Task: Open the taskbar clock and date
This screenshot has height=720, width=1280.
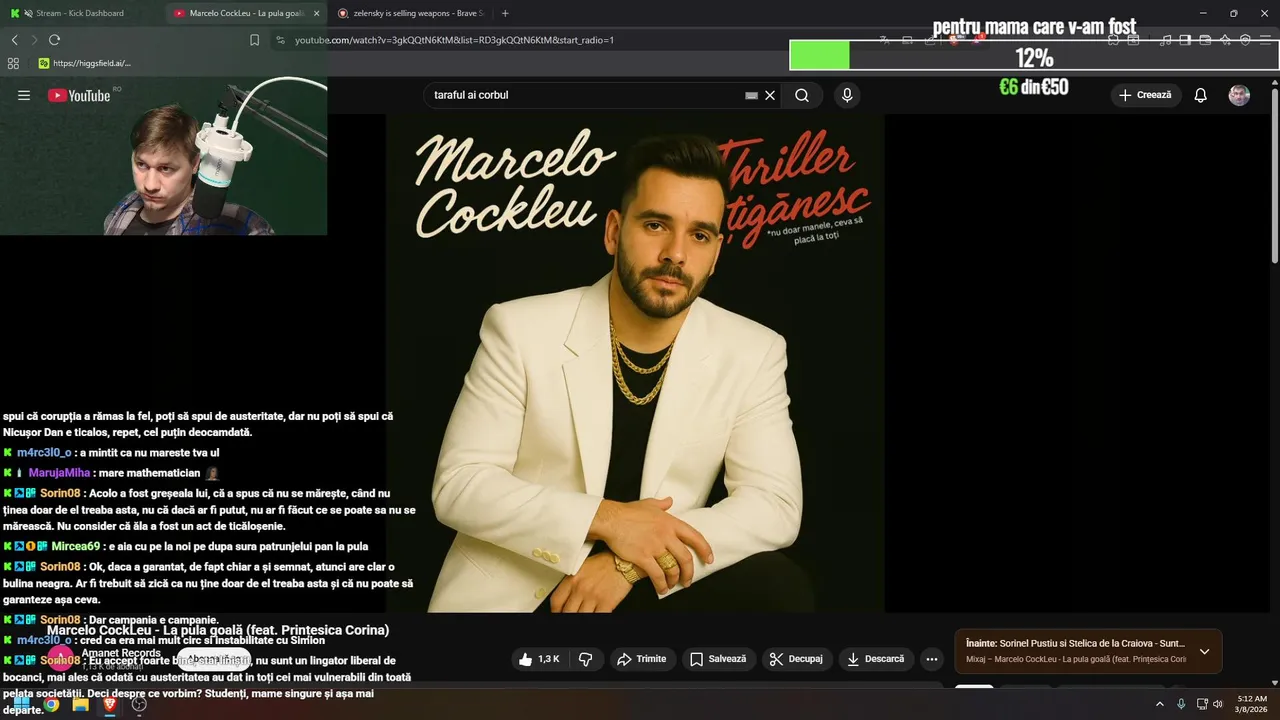Action: pyautogui.click(x=1252, y=704)
